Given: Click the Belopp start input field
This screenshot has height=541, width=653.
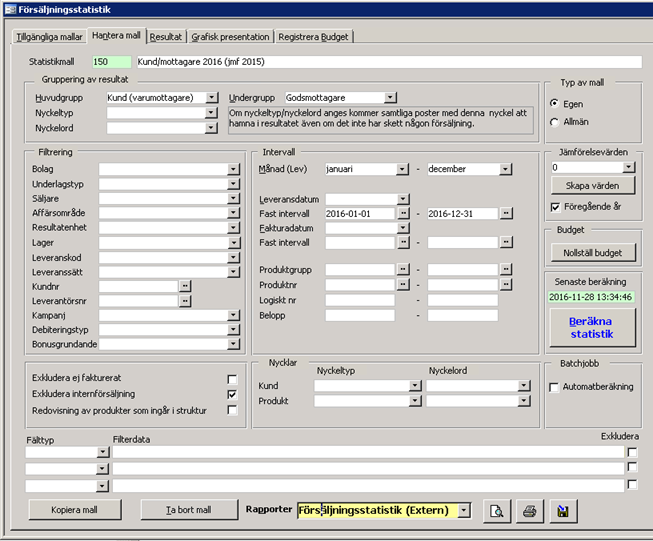Looking at the screenshot, I should coord(360,314).
